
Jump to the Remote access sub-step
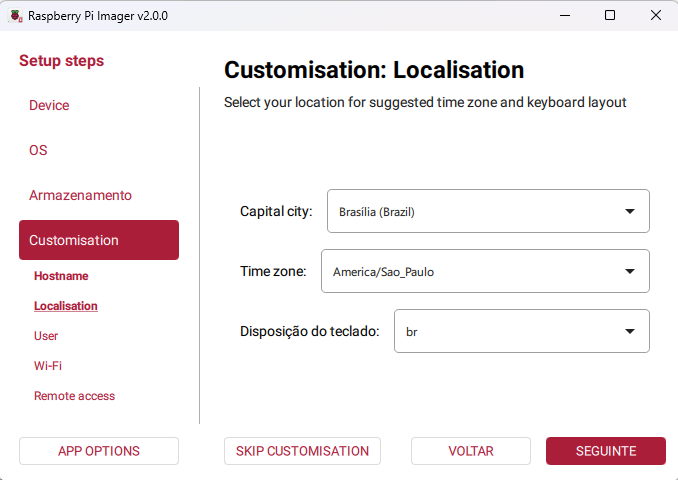click(x=74, y=396)
